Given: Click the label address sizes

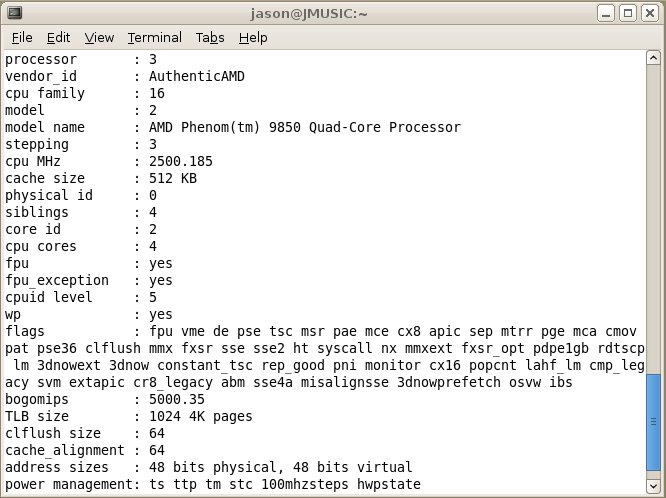Looking at the screenshot, I should [57, 467].
